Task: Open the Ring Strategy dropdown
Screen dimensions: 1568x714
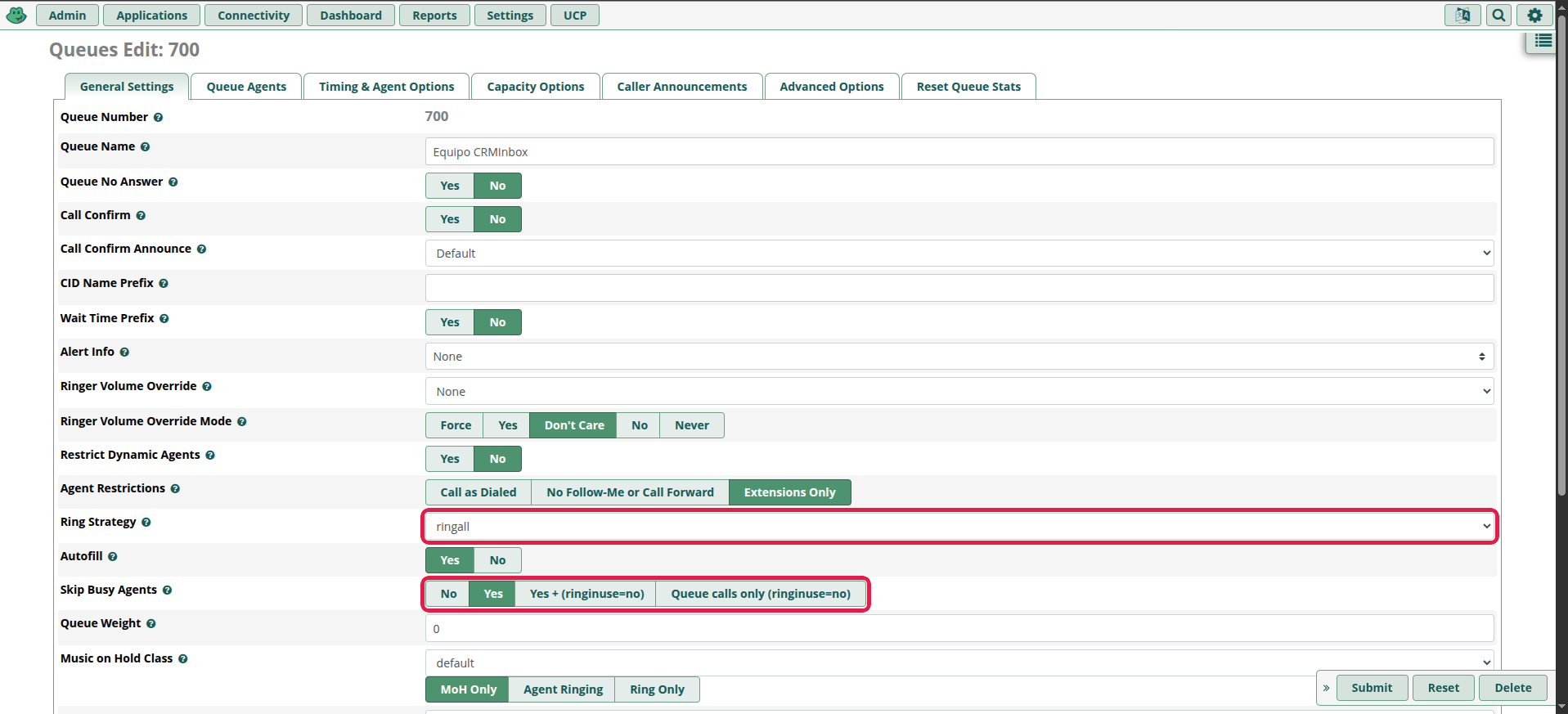Action: [x=959, y=527]
